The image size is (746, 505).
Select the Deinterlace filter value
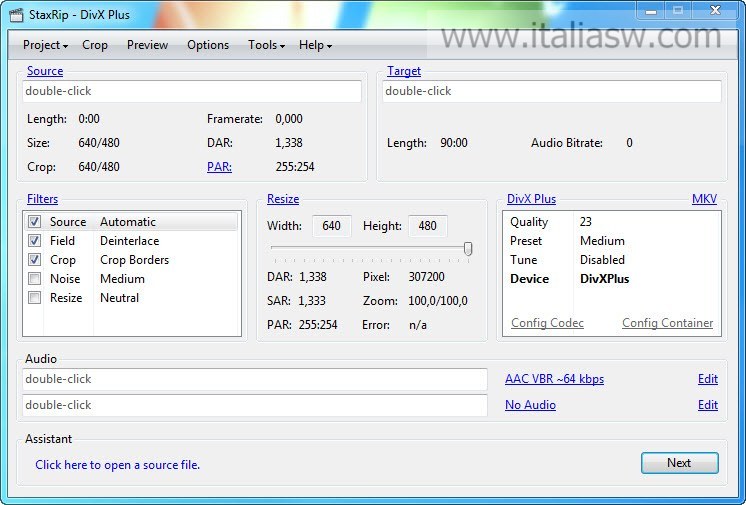[129, 241]
